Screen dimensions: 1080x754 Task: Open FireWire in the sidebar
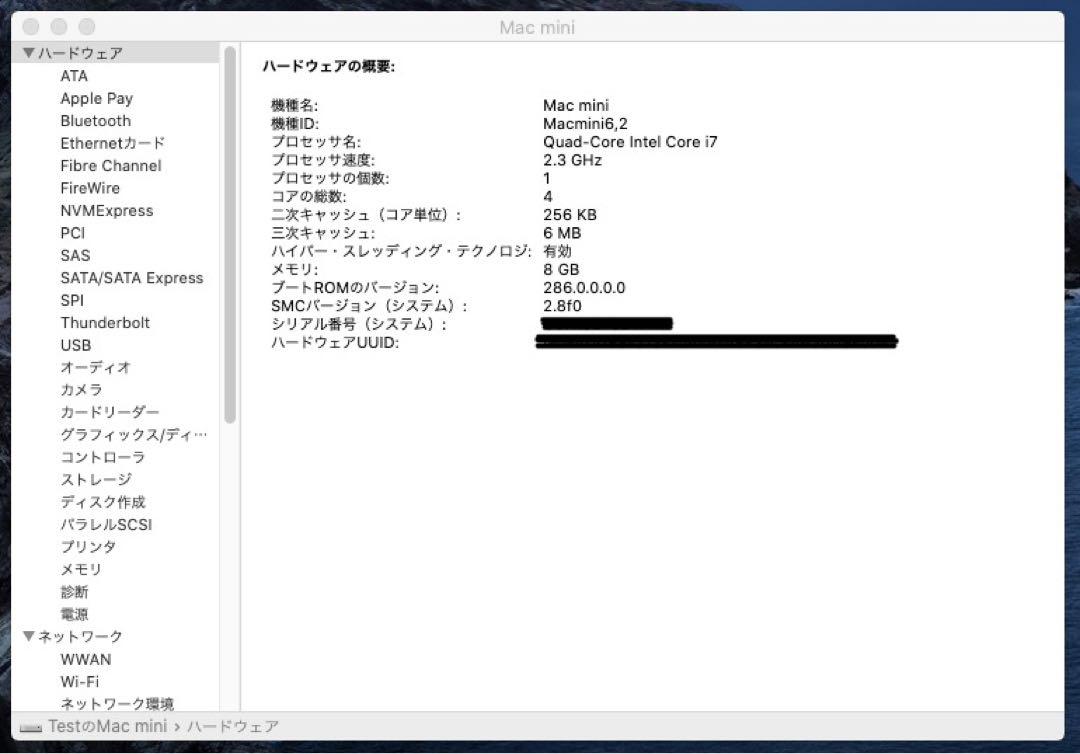coord(90,188)
